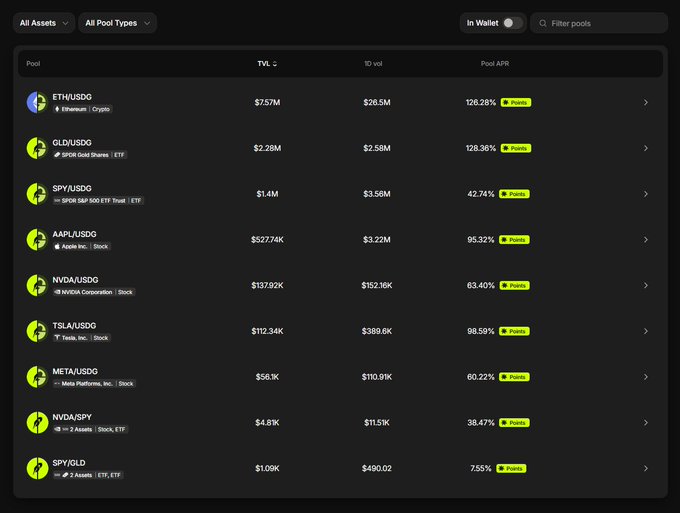Click the SPDR Gold Shares ETF tag
The height and width of the screenshot is (513, 680).
point(90,155)
